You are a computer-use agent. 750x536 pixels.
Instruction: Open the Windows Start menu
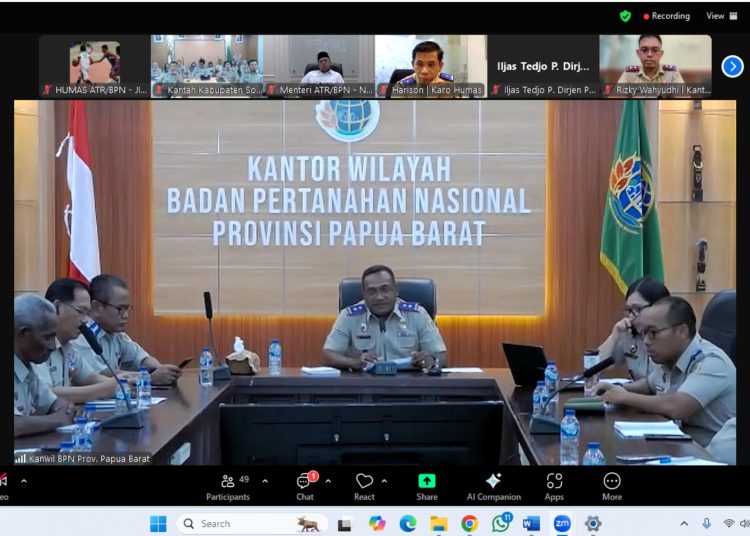click(158, 524)
